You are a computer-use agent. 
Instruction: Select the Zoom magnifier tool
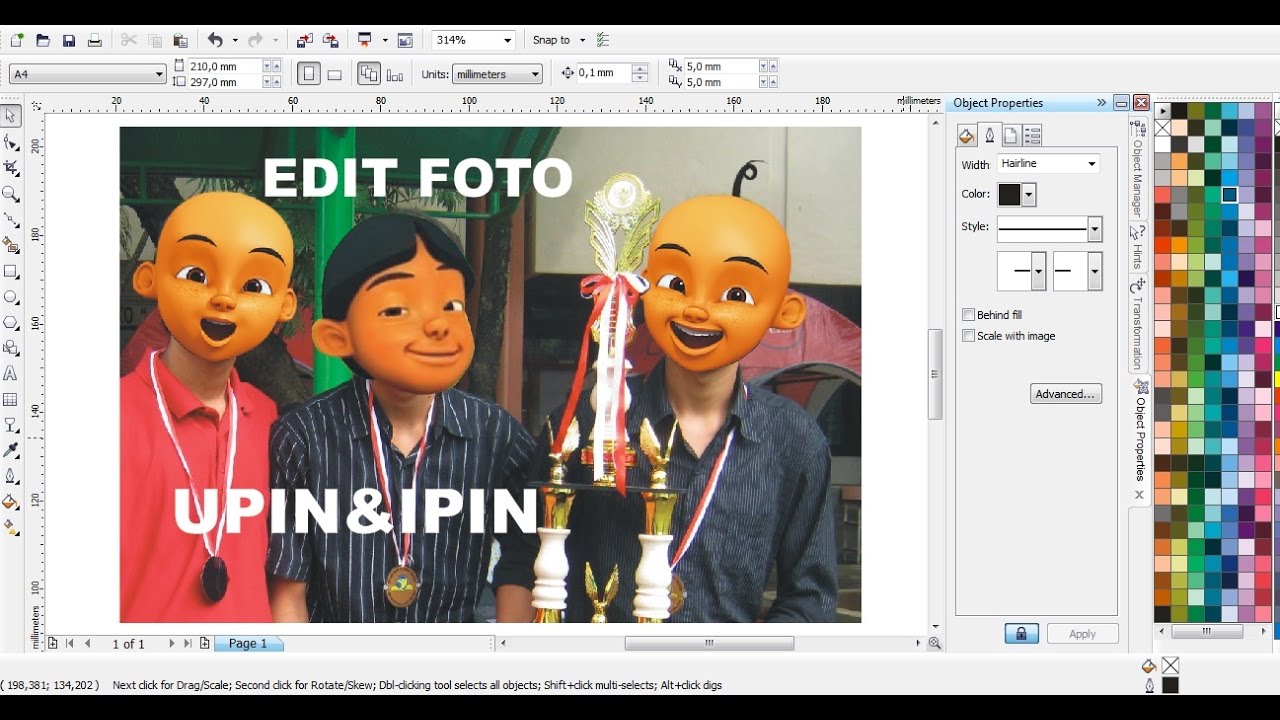tap(11, 194)
